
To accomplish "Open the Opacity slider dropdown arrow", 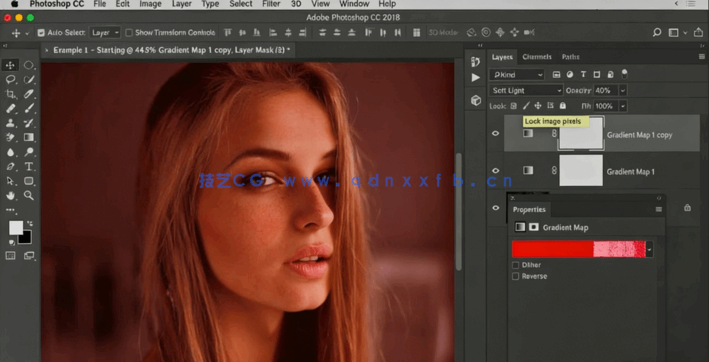I will point(623,90).
